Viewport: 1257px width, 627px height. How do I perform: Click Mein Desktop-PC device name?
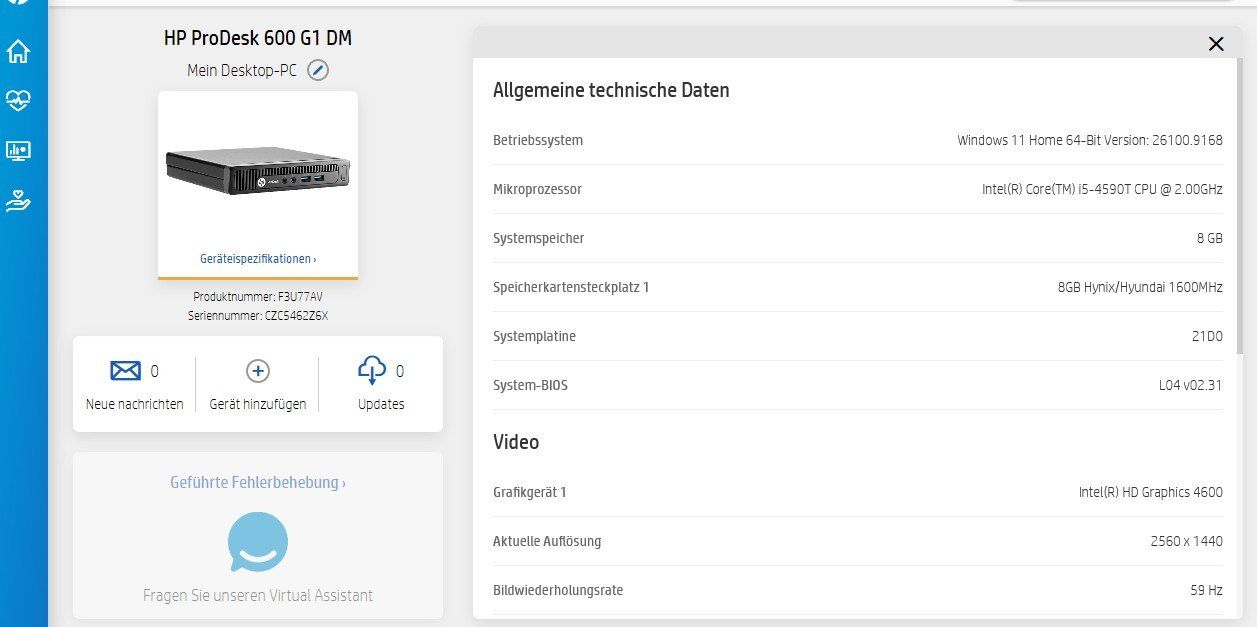coord(242,70)
